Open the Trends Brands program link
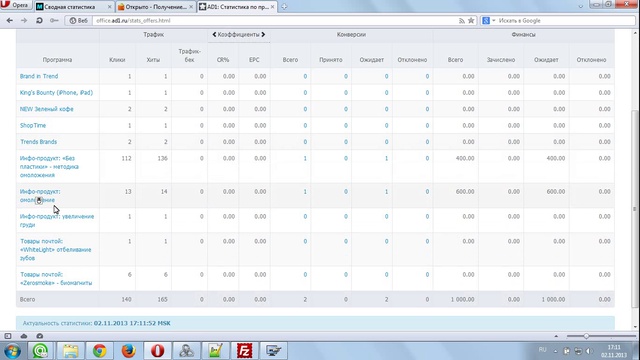This screenshot has height=360, width=640. [x=38, y=142]
